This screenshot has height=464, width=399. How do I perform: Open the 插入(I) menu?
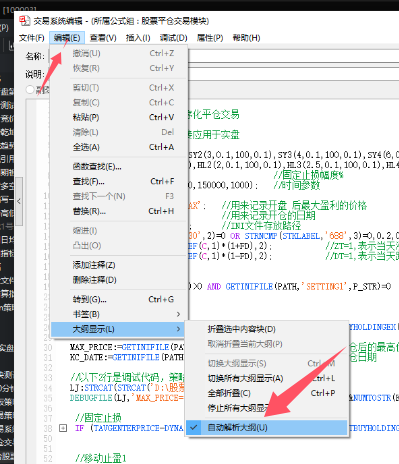pos(138,38)
